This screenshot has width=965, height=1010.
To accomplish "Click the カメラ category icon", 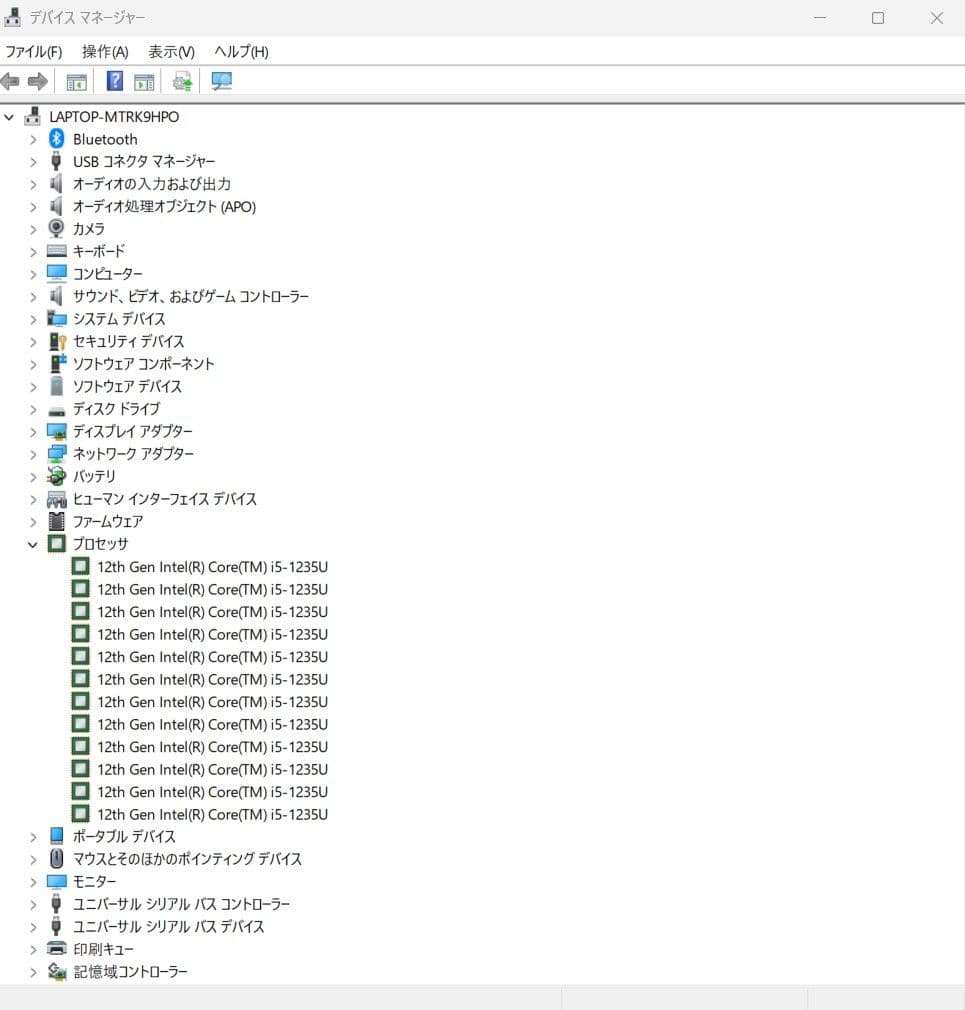I will (x=56, y=228).
